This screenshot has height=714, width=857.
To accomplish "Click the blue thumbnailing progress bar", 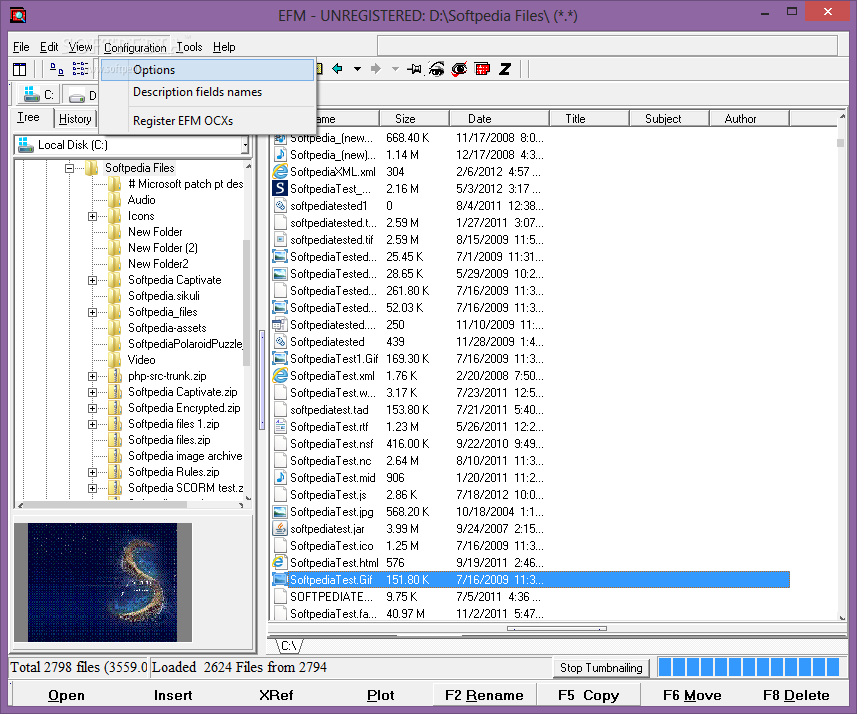I will point(749,668).
